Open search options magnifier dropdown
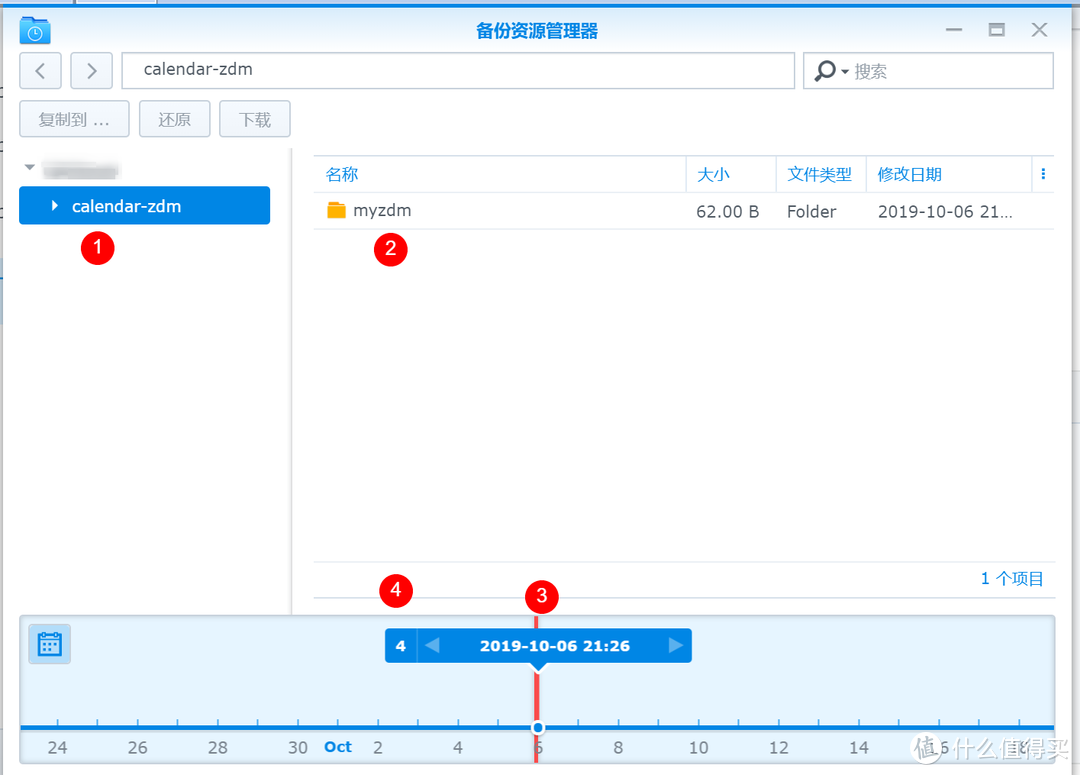The width and height of the screenshot is (1080, 775). pos(831,71)
